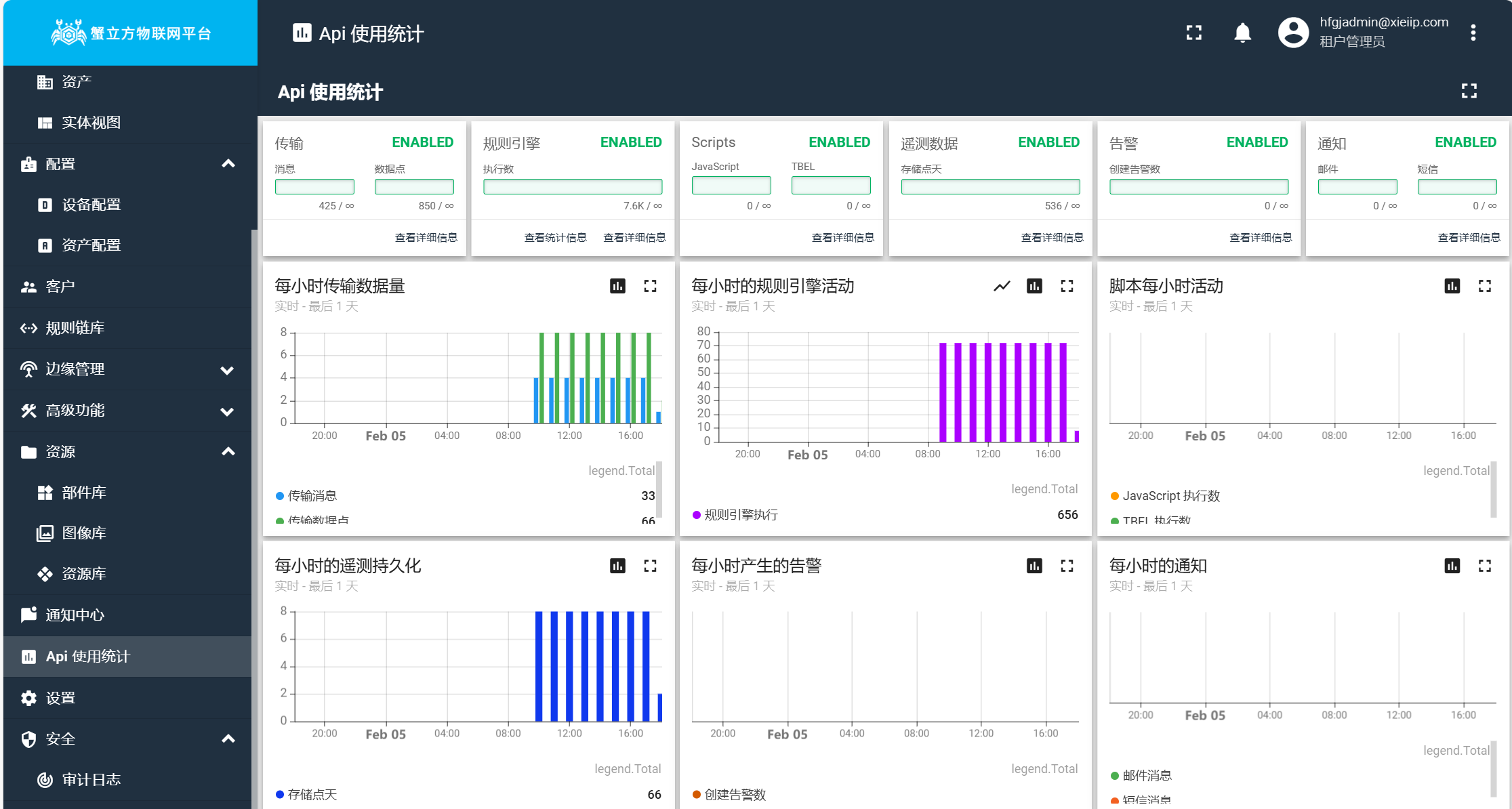Click 查看统计信息 on 规则引擎 card

[x=555, y=238]
